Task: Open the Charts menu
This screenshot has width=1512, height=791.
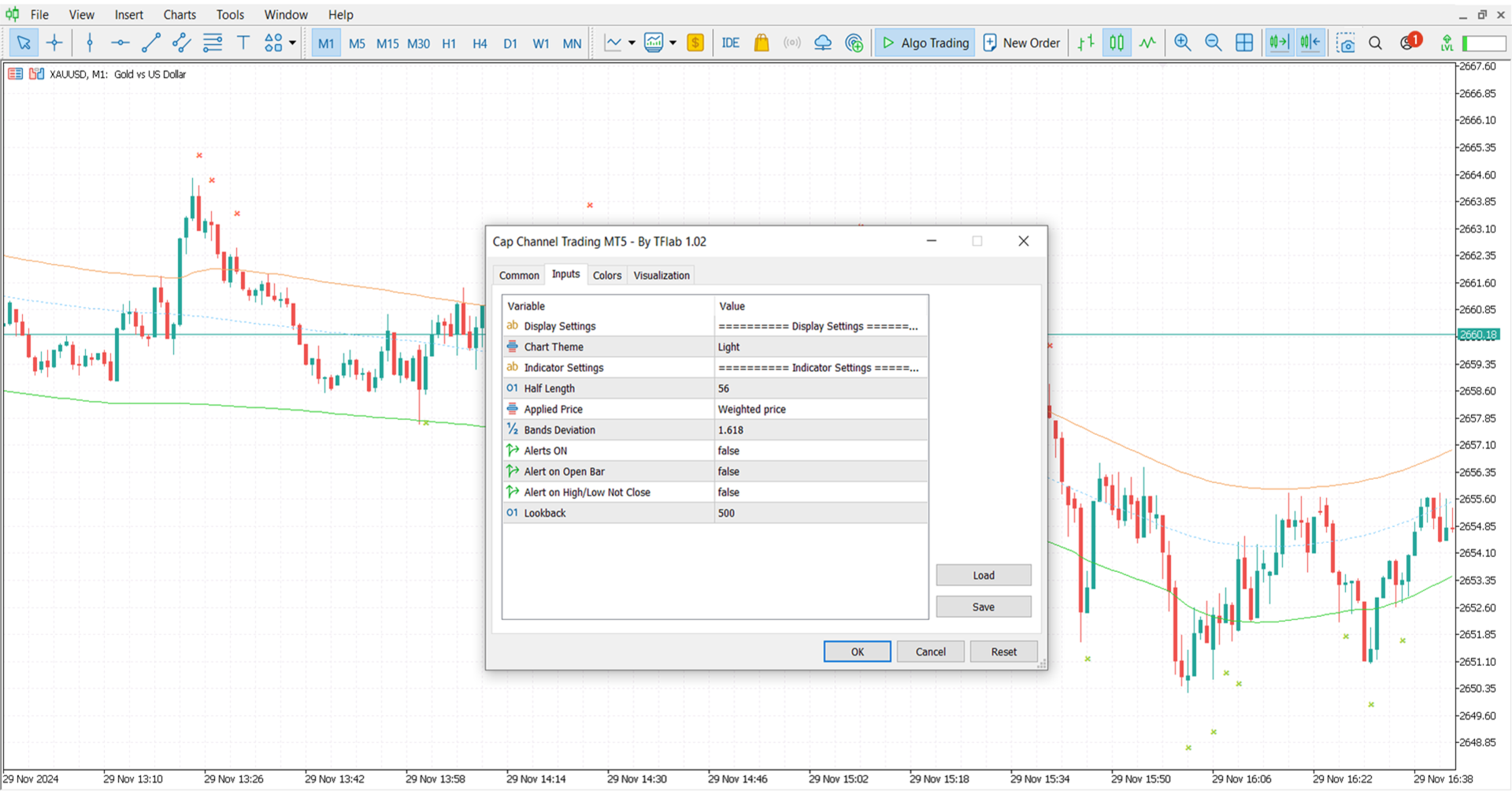Action: (180, 14)
